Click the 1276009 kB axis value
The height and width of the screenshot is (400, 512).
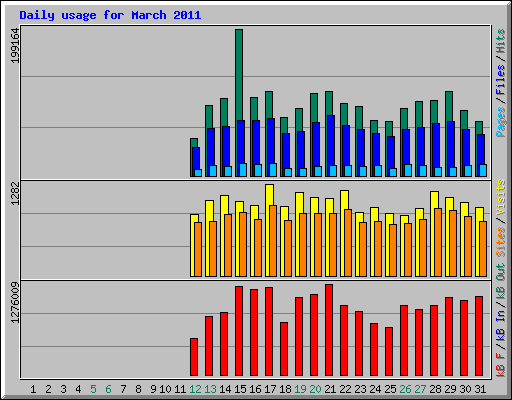15,302
